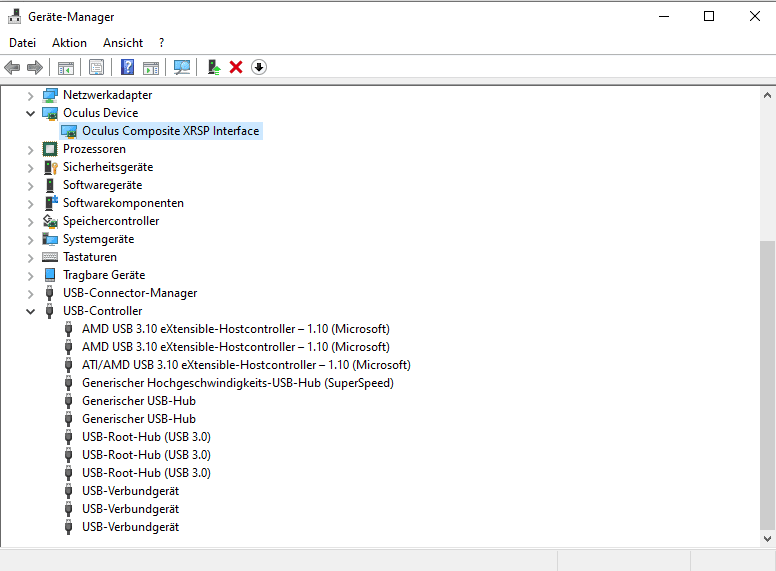The height and width of the screenshot is (571, 776).
Task: Expand the Netzwerkadapter node
Action: (30, 95)
